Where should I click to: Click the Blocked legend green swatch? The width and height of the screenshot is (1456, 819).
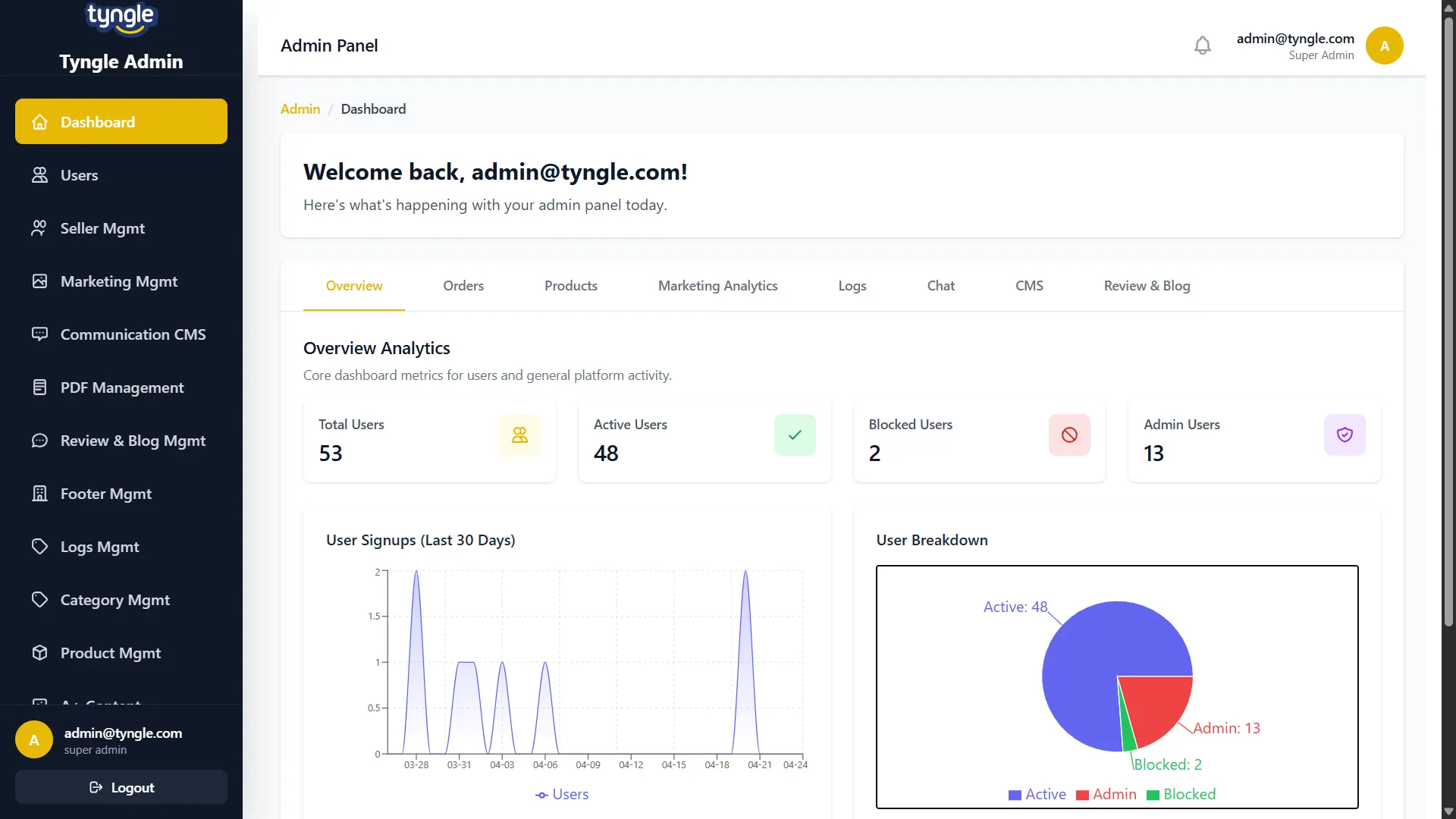point(1153,795)
